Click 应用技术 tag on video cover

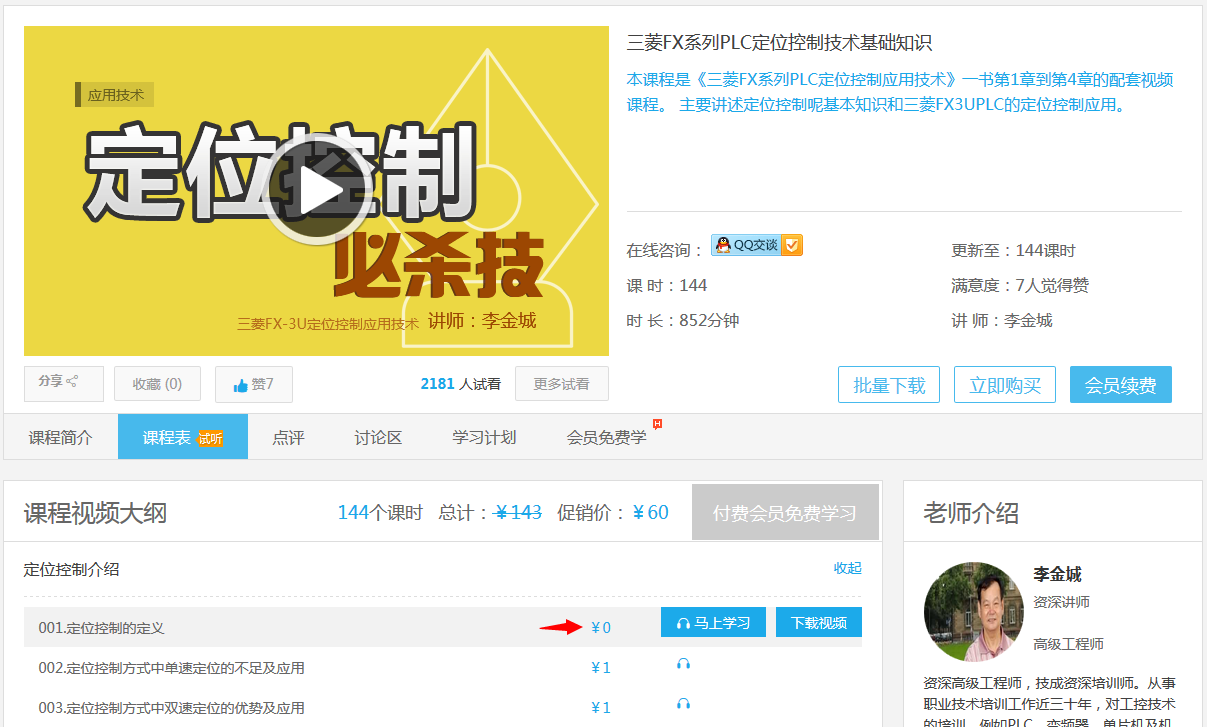(x=115, y=95)
